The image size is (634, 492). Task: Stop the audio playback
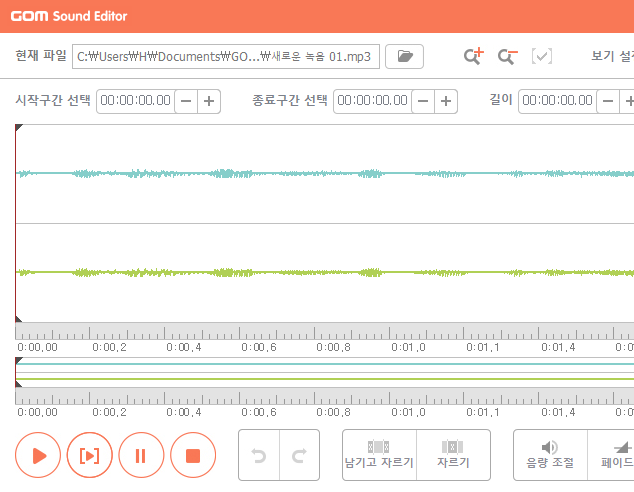click(x=193, y=455)
